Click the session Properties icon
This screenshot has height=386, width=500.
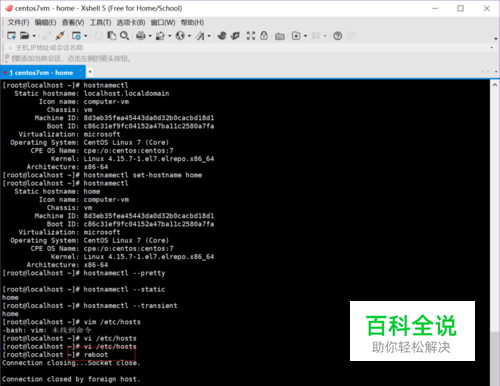(76, 36)
